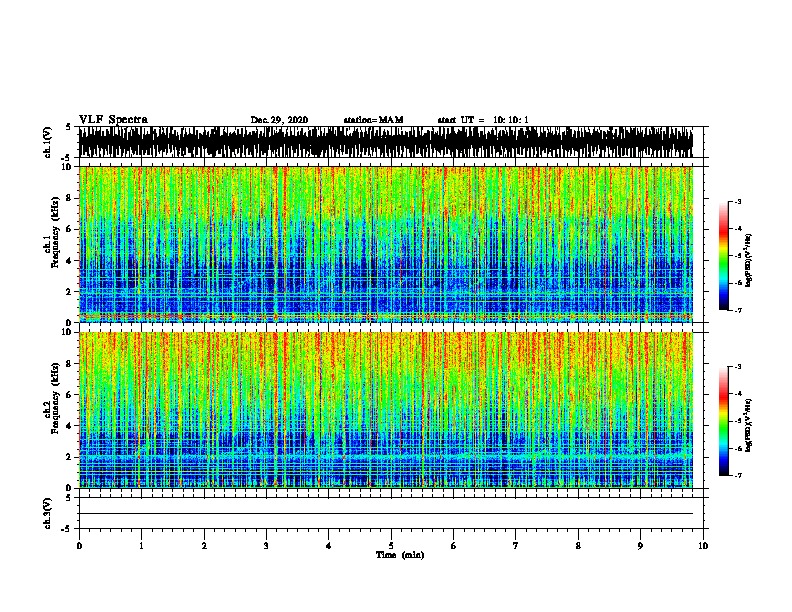Click the 9 tick on the Time axis
Screen dimensions: 792x612
click(x=640, y=546)
